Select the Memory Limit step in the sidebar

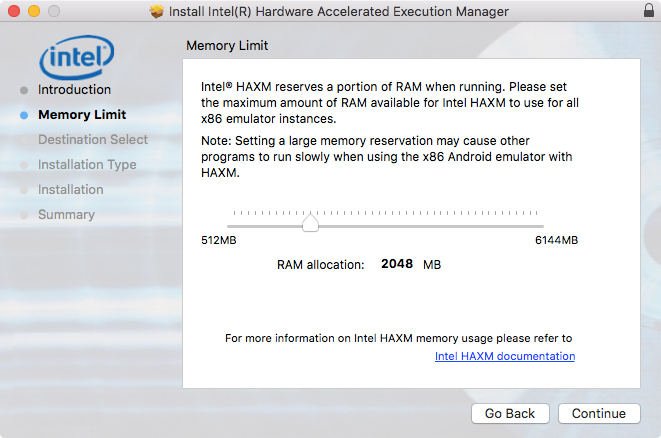point(82,115)
